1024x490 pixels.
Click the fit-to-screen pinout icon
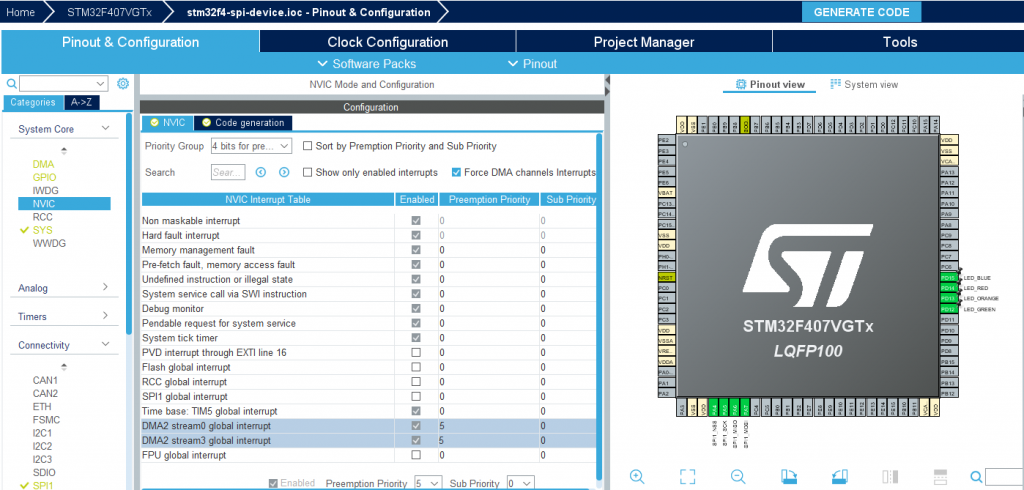687,476
